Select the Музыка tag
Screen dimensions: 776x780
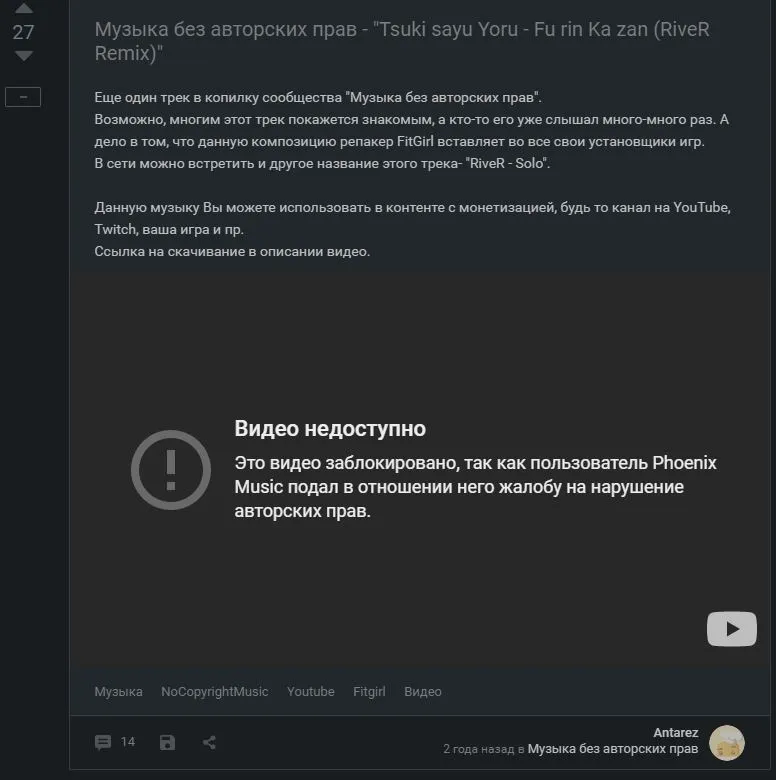[x=118, y=691]
